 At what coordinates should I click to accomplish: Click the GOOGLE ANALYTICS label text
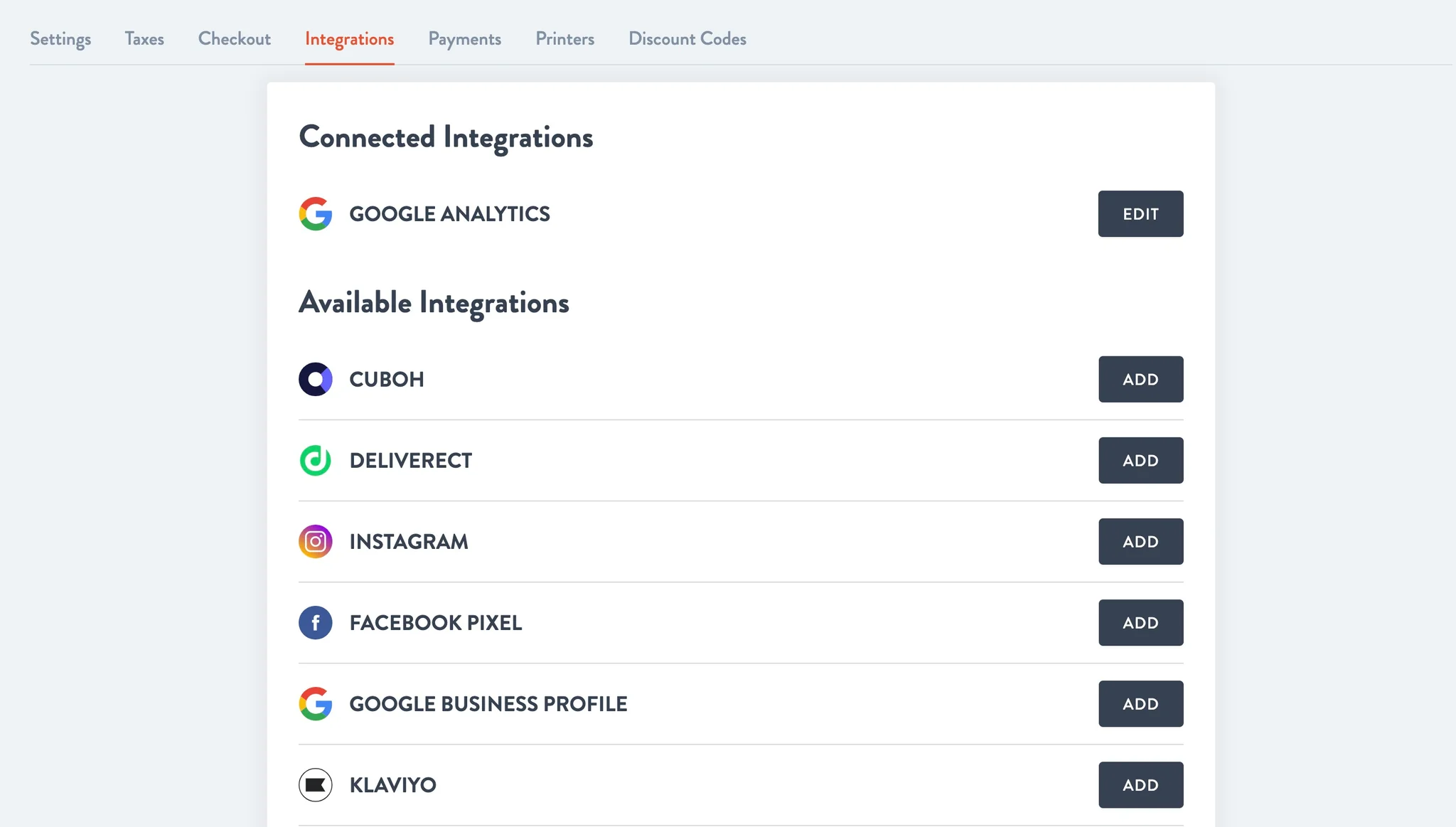point(449,214)
